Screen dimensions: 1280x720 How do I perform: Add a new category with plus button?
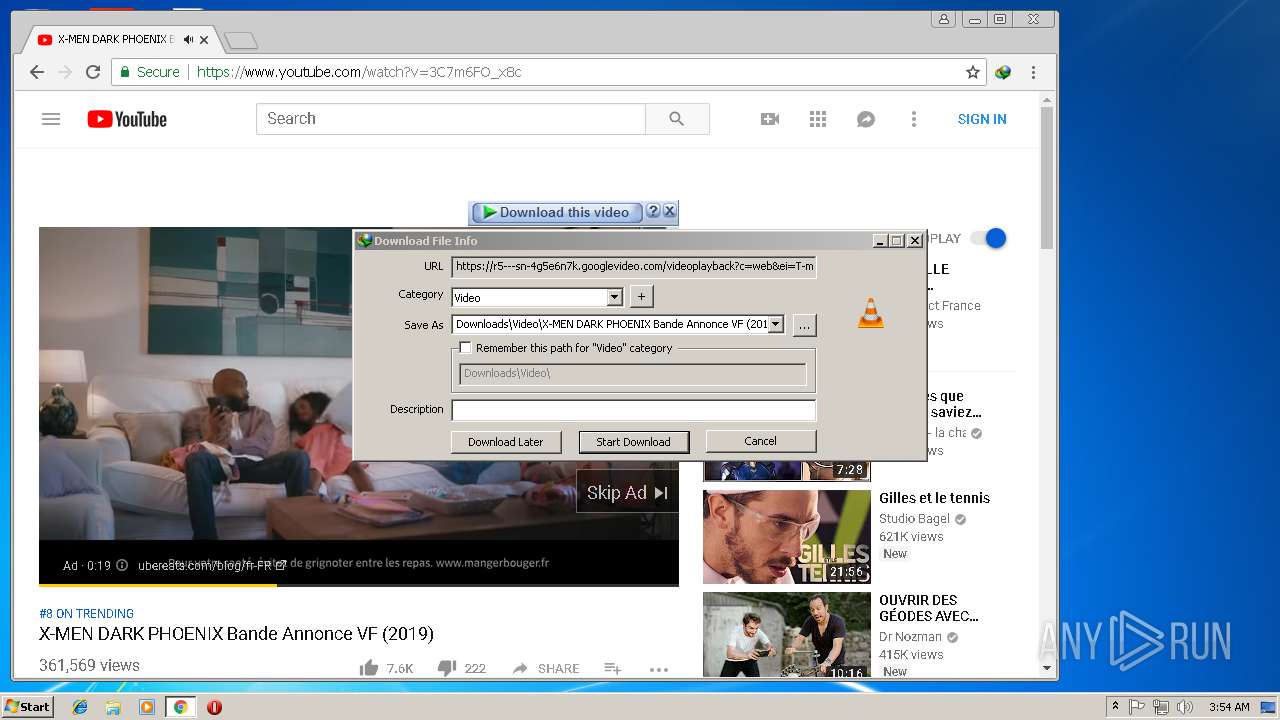(x=642, y=296)
